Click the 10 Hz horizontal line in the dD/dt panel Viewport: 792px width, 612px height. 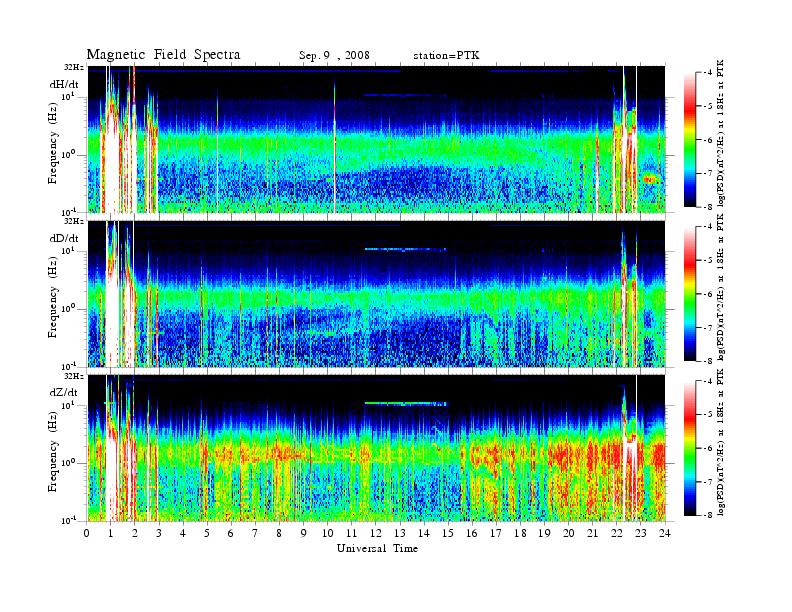[x=406, y=249]
